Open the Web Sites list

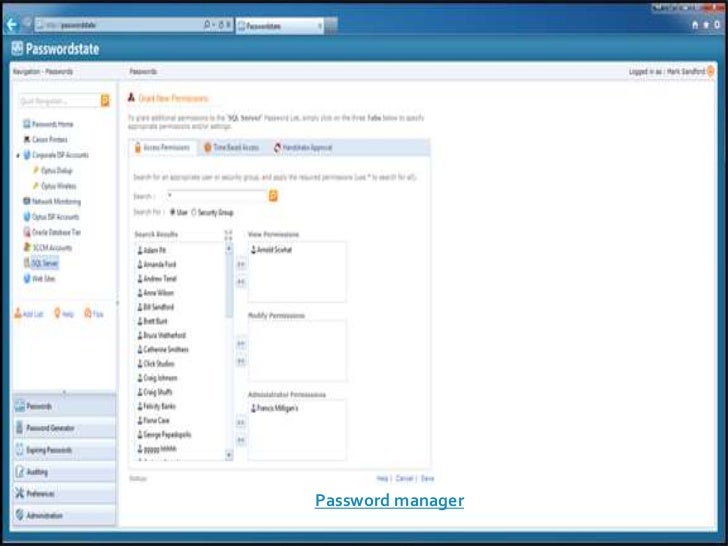[39, 279]
